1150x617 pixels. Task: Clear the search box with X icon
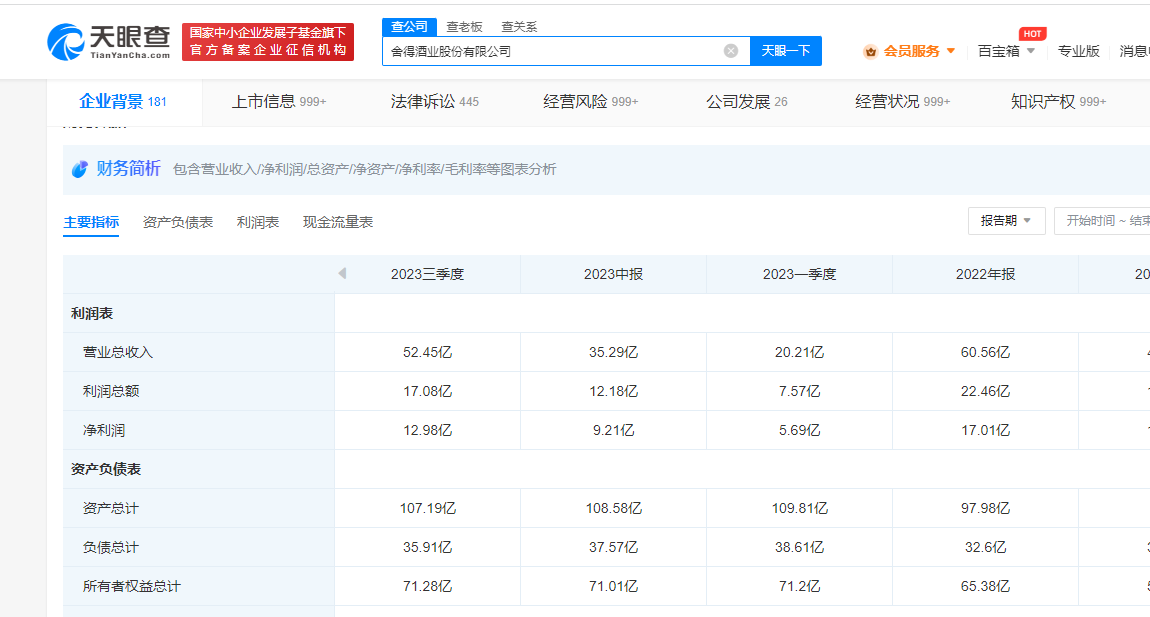[x=731, y=51]
